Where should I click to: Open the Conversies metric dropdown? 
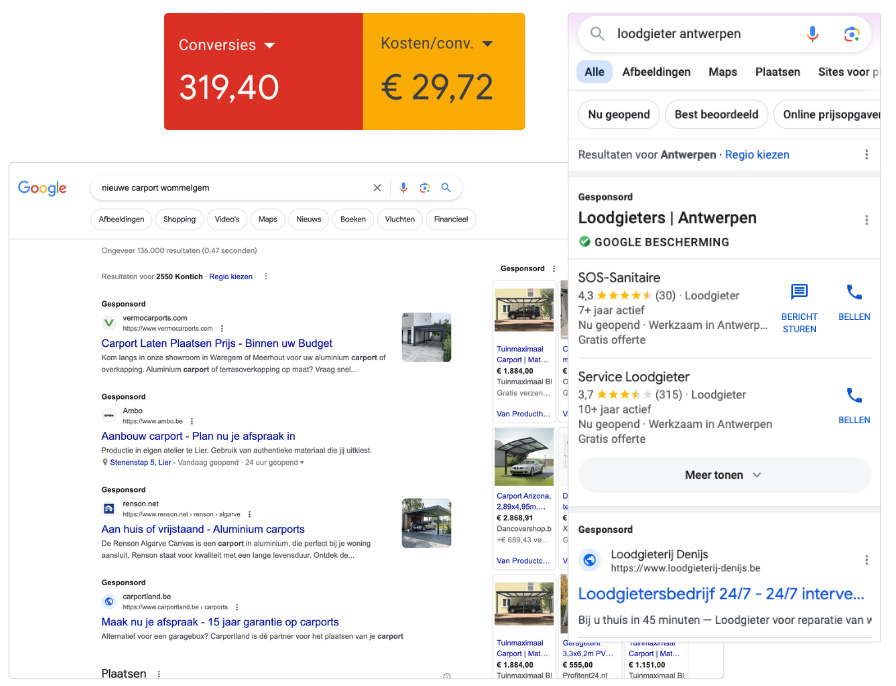click(x=269, y=45)
